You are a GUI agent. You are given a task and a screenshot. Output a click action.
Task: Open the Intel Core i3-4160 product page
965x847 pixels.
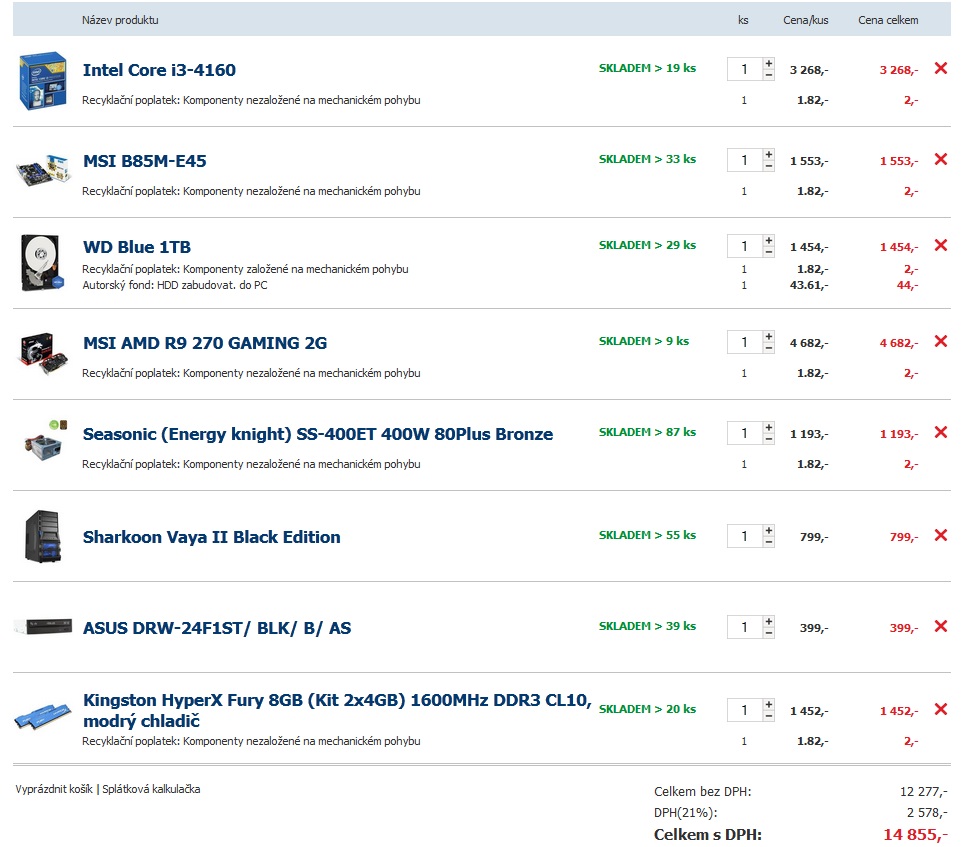[x=159, y=70]
